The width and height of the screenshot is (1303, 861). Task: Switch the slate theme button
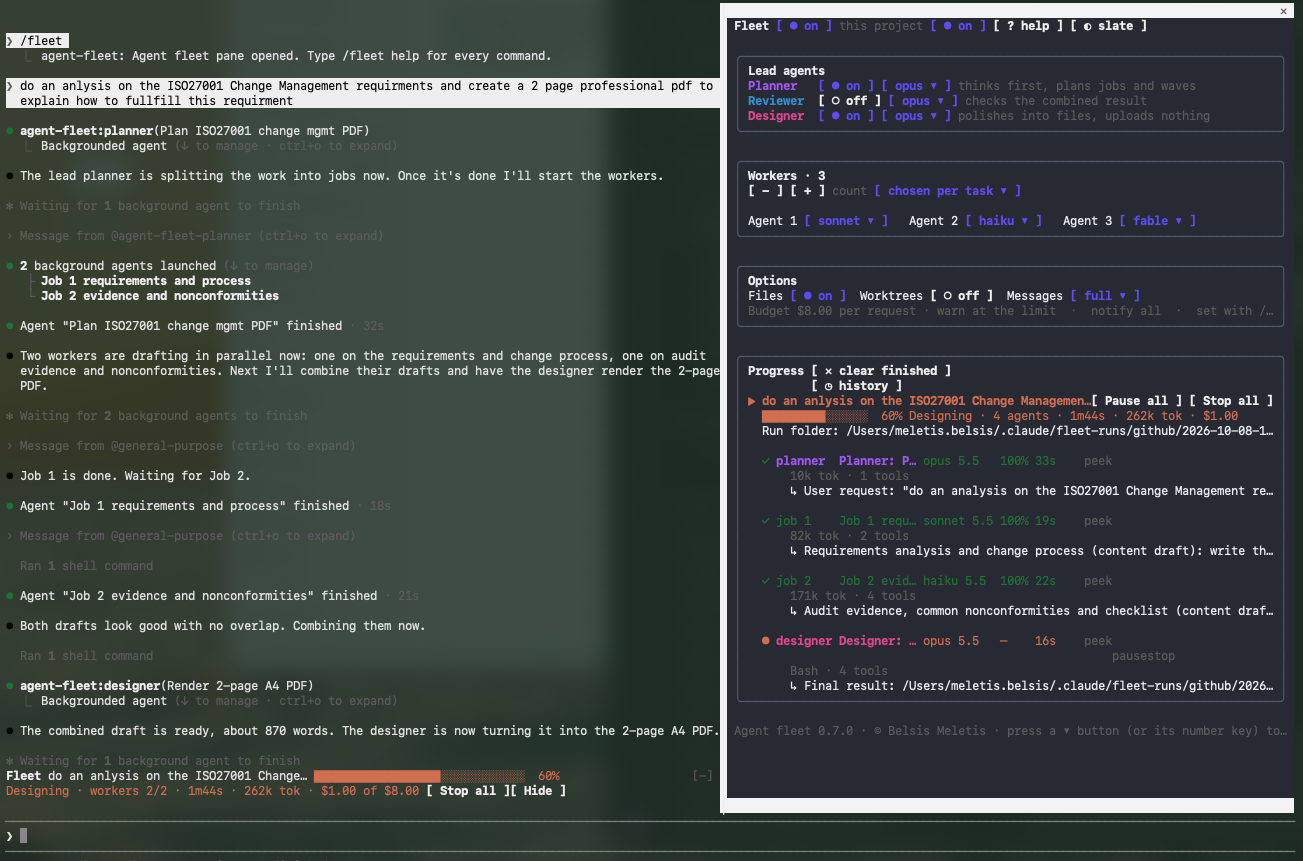[x=1108, y=26]
